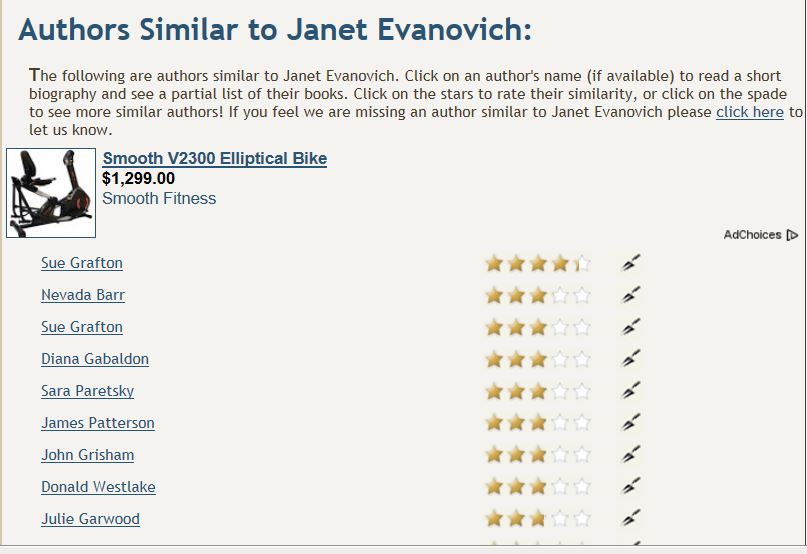Screen dimensions: 807x554
Task: Open Diana Gabaldon's biography link
Action: point(95,359)
